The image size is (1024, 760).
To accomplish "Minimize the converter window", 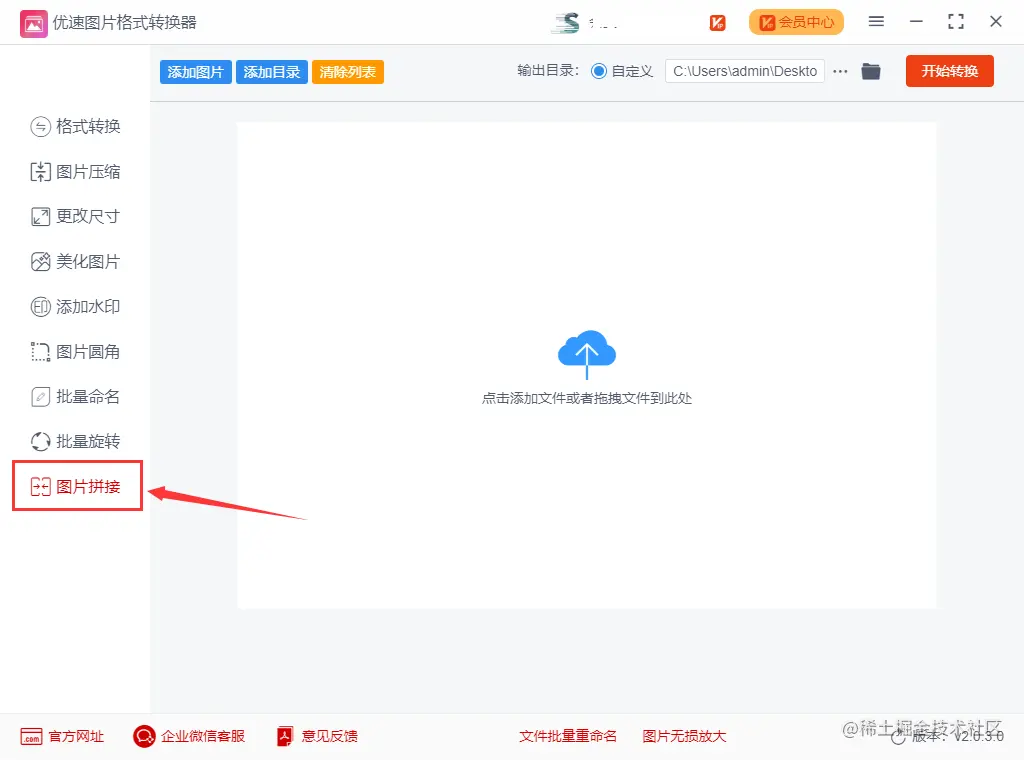I will 916,22.
